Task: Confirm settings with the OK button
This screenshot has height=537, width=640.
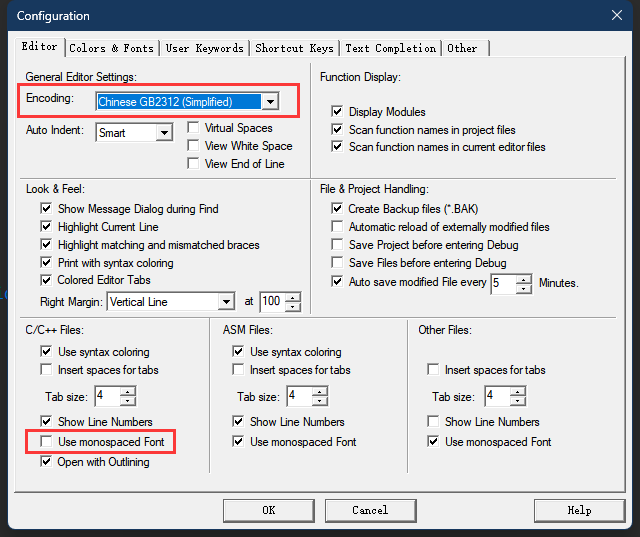Action: coord(269,510)
